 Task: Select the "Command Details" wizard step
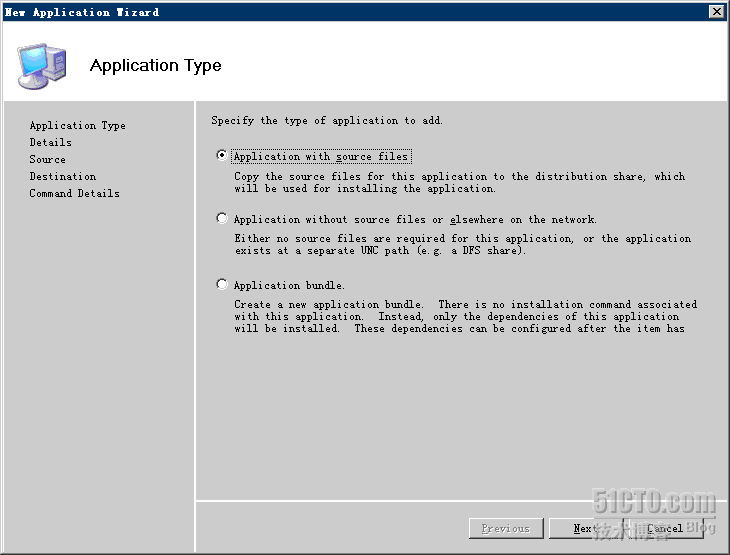74,193
